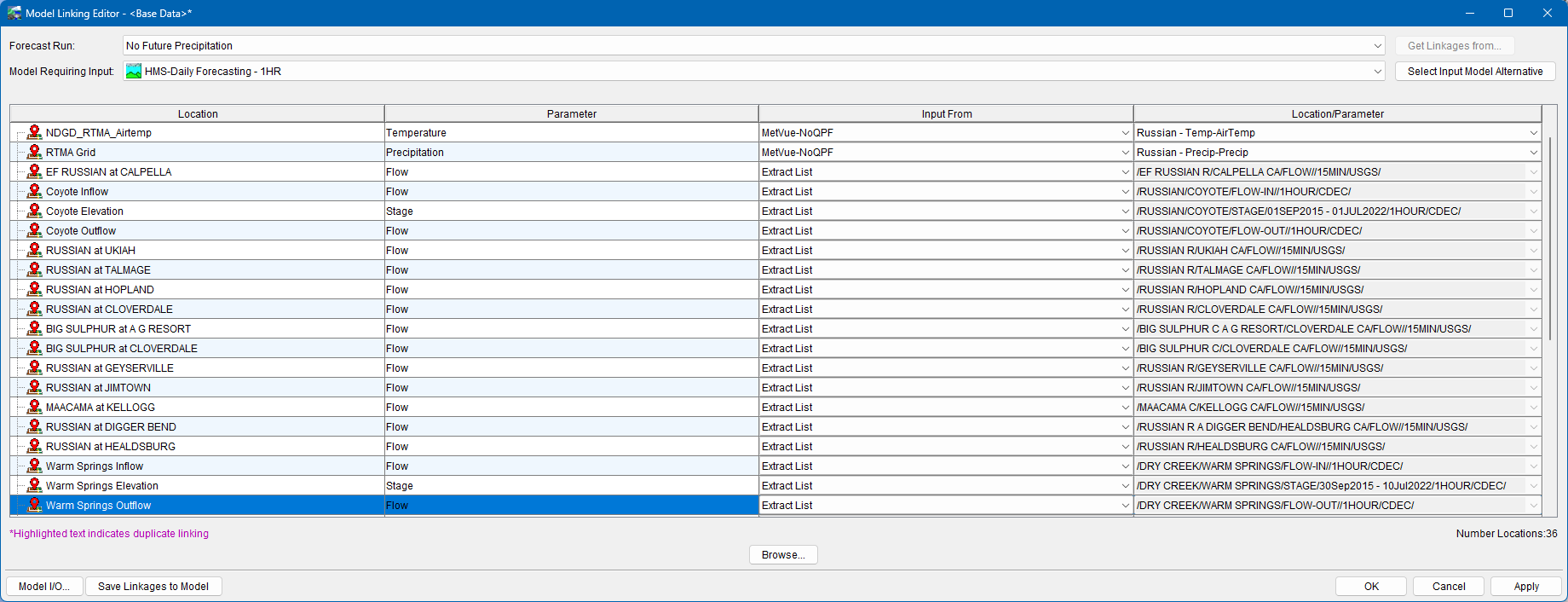Click the location icon for MAACAMA at KELLOGG
Image resolution: width=1568 pixels, height=602 pixels.
34,407
